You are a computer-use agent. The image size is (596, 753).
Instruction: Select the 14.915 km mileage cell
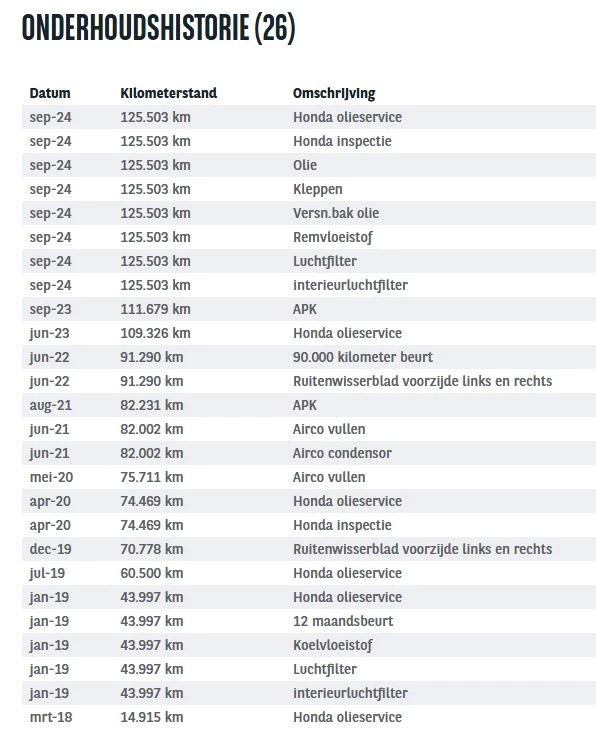[x=152, y=717]
